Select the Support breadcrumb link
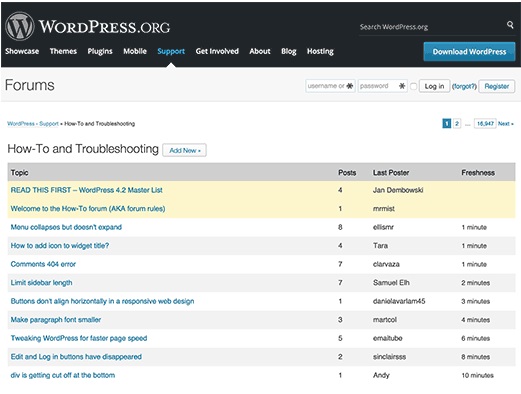 tap(49, 124)
